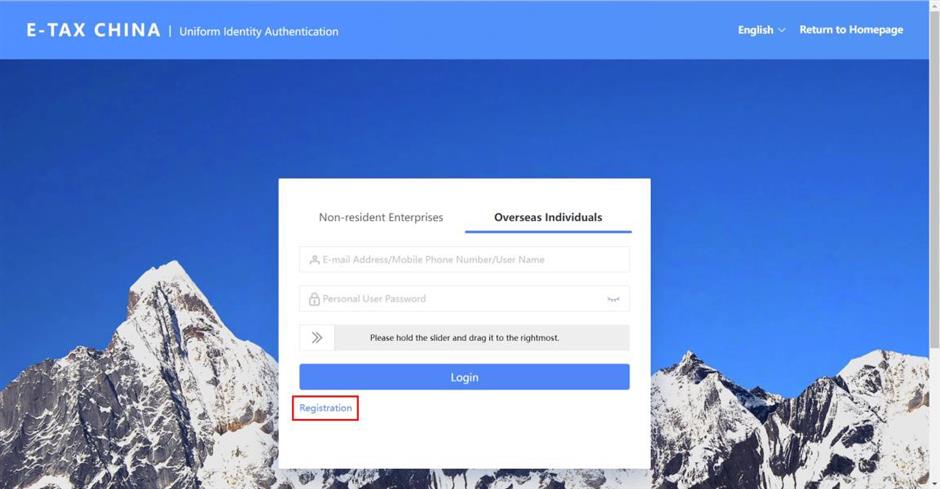
Task: Select the Overseas Individuals tab
Action: point(548,217)
